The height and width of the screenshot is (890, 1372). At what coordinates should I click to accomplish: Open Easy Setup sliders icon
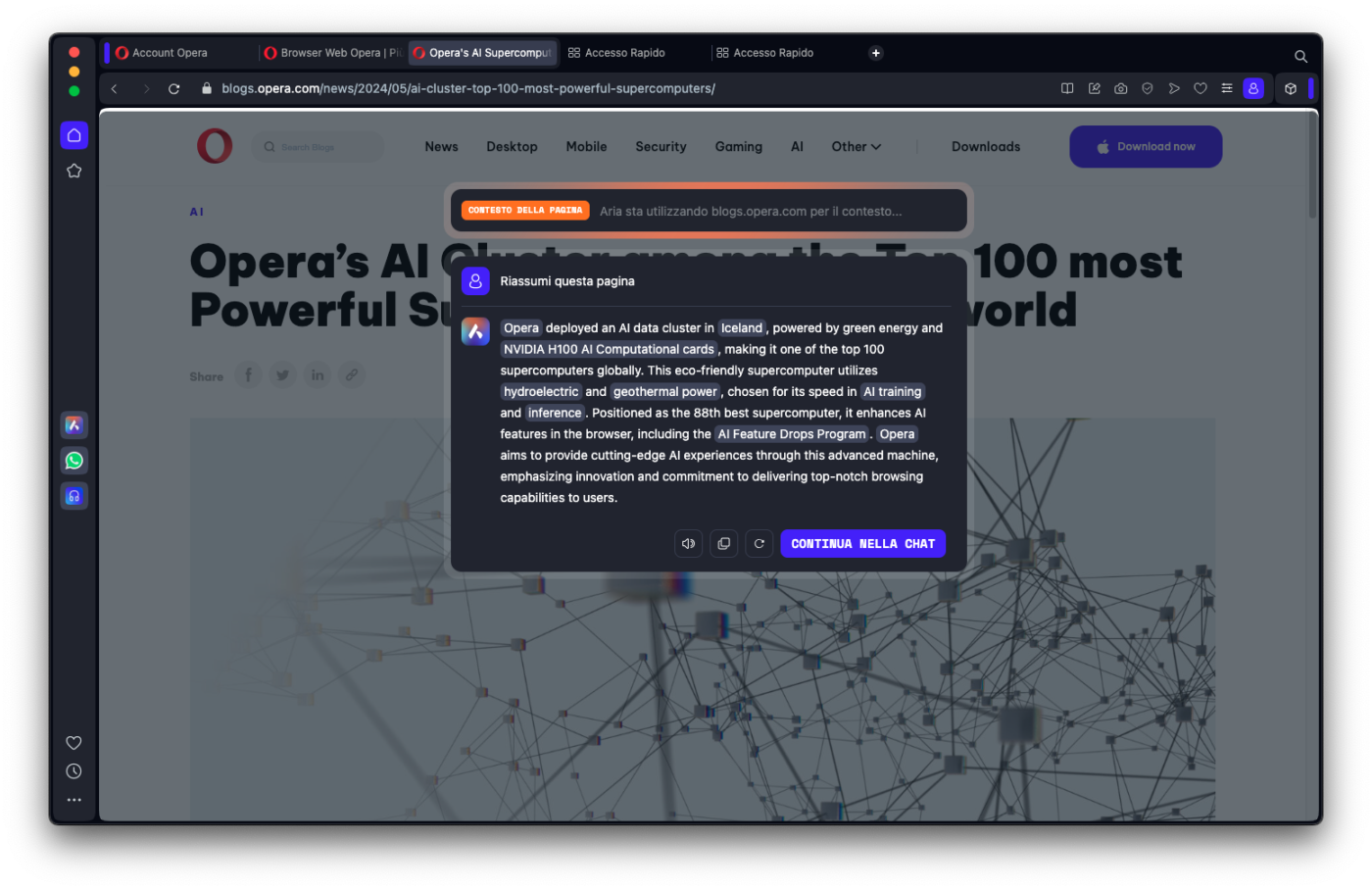click(1227, 88)
